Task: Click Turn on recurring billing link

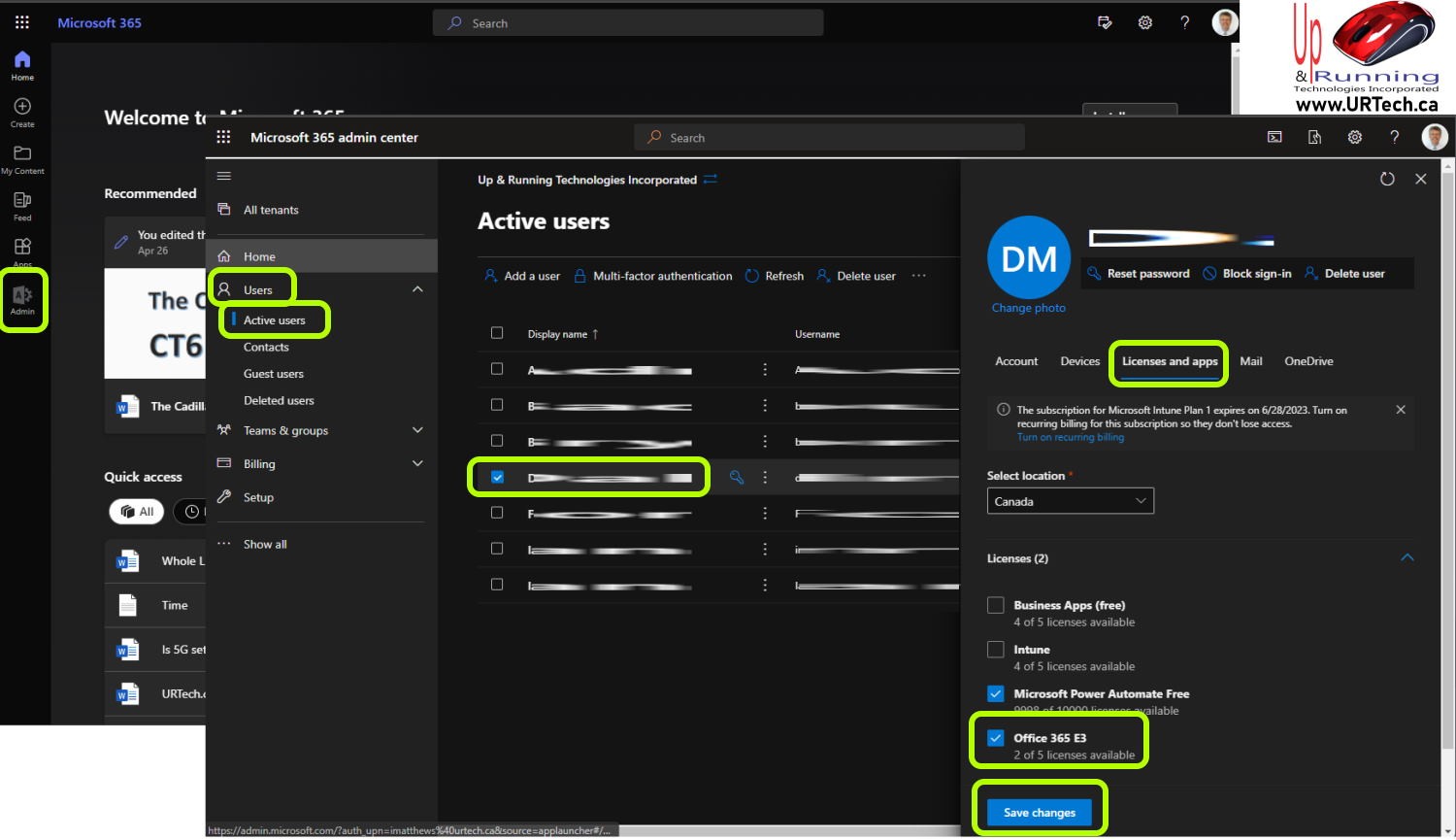Action: click(x=1070, y=438)
